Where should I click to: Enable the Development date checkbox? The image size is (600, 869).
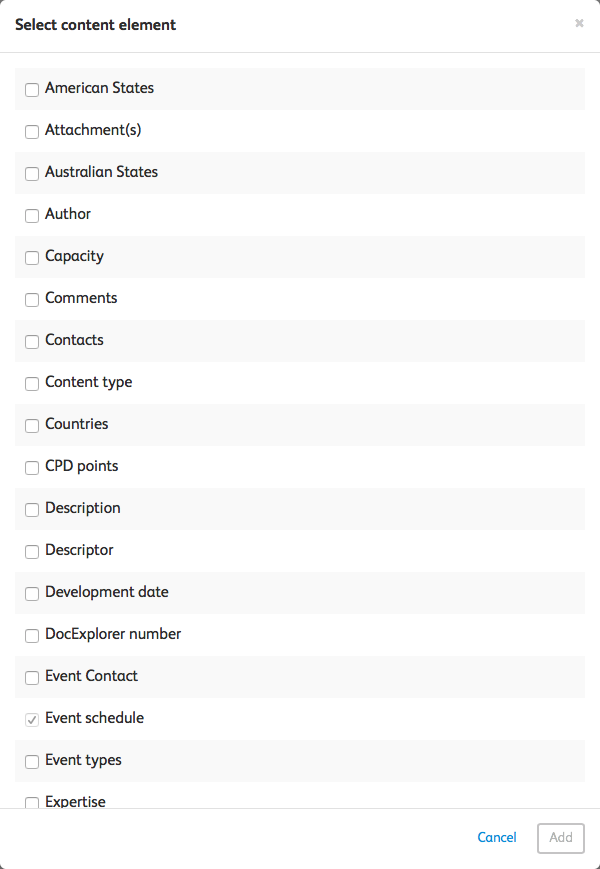point(32,593)
